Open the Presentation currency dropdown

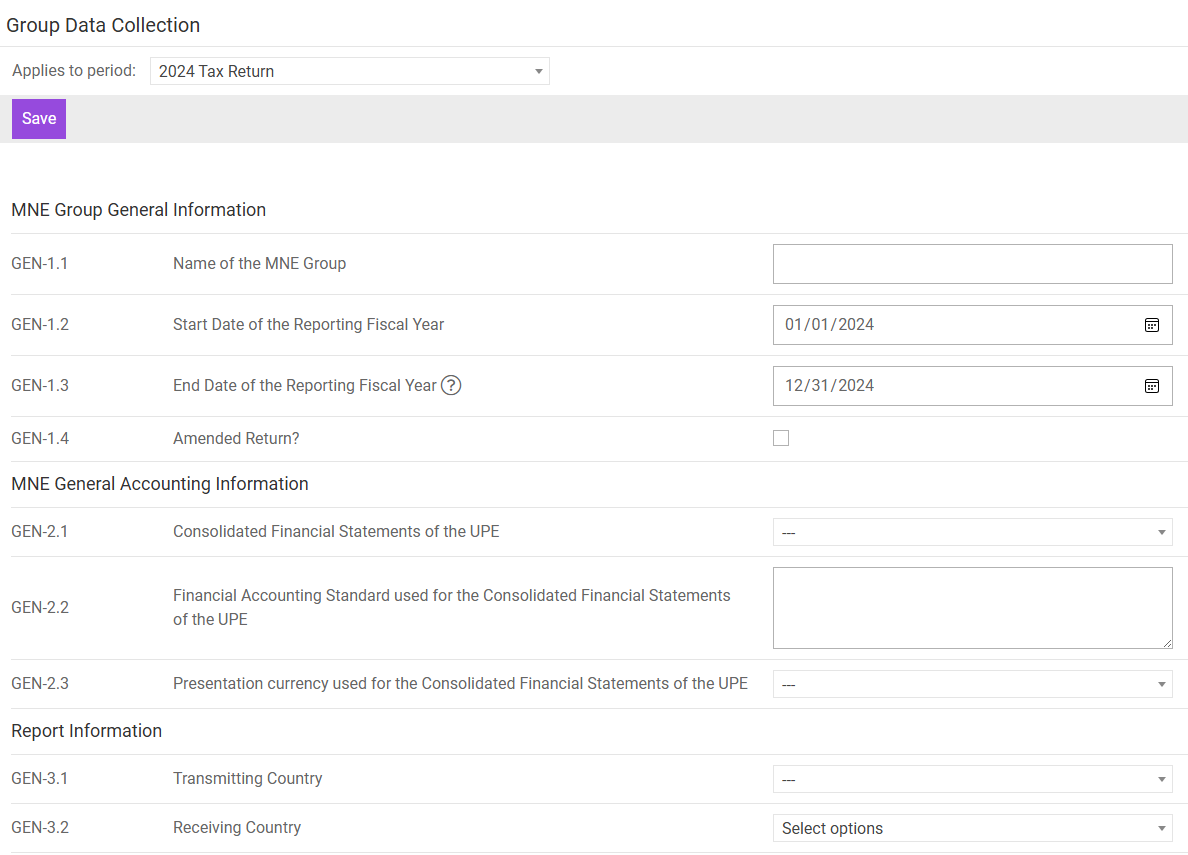[972, 684]
